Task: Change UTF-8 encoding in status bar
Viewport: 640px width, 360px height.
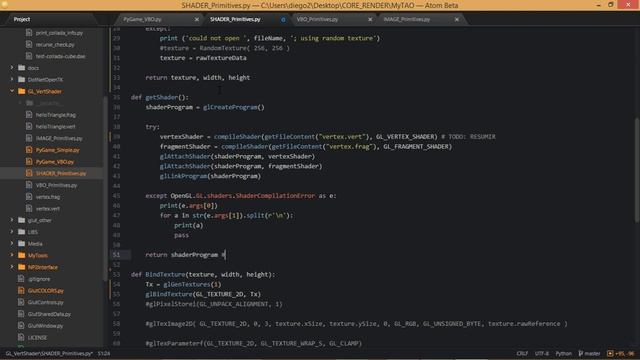Action: click(x=542, y=353)
